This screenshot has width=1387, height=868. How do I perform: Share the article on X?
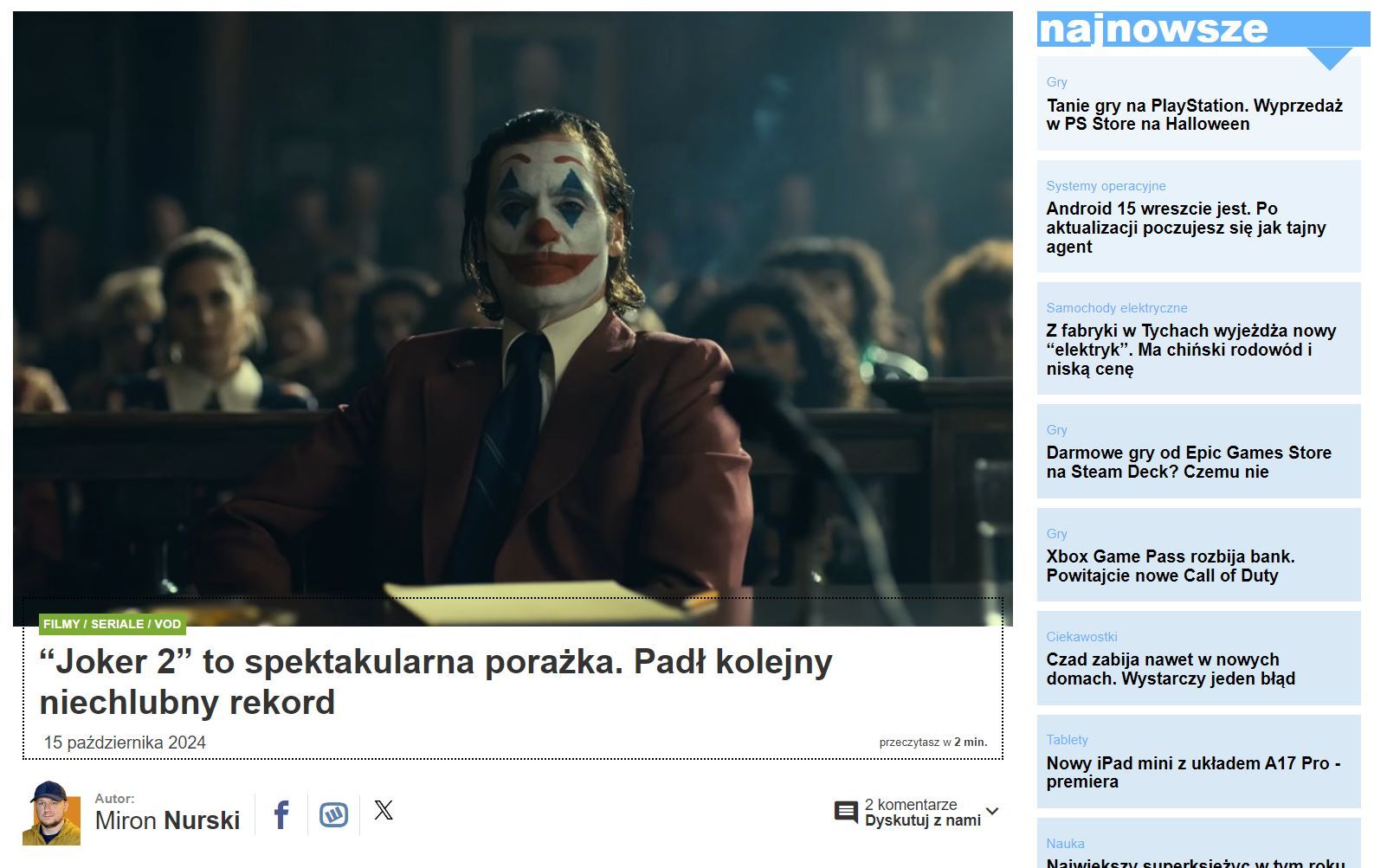pyautogui.click(x=384, y=810)
